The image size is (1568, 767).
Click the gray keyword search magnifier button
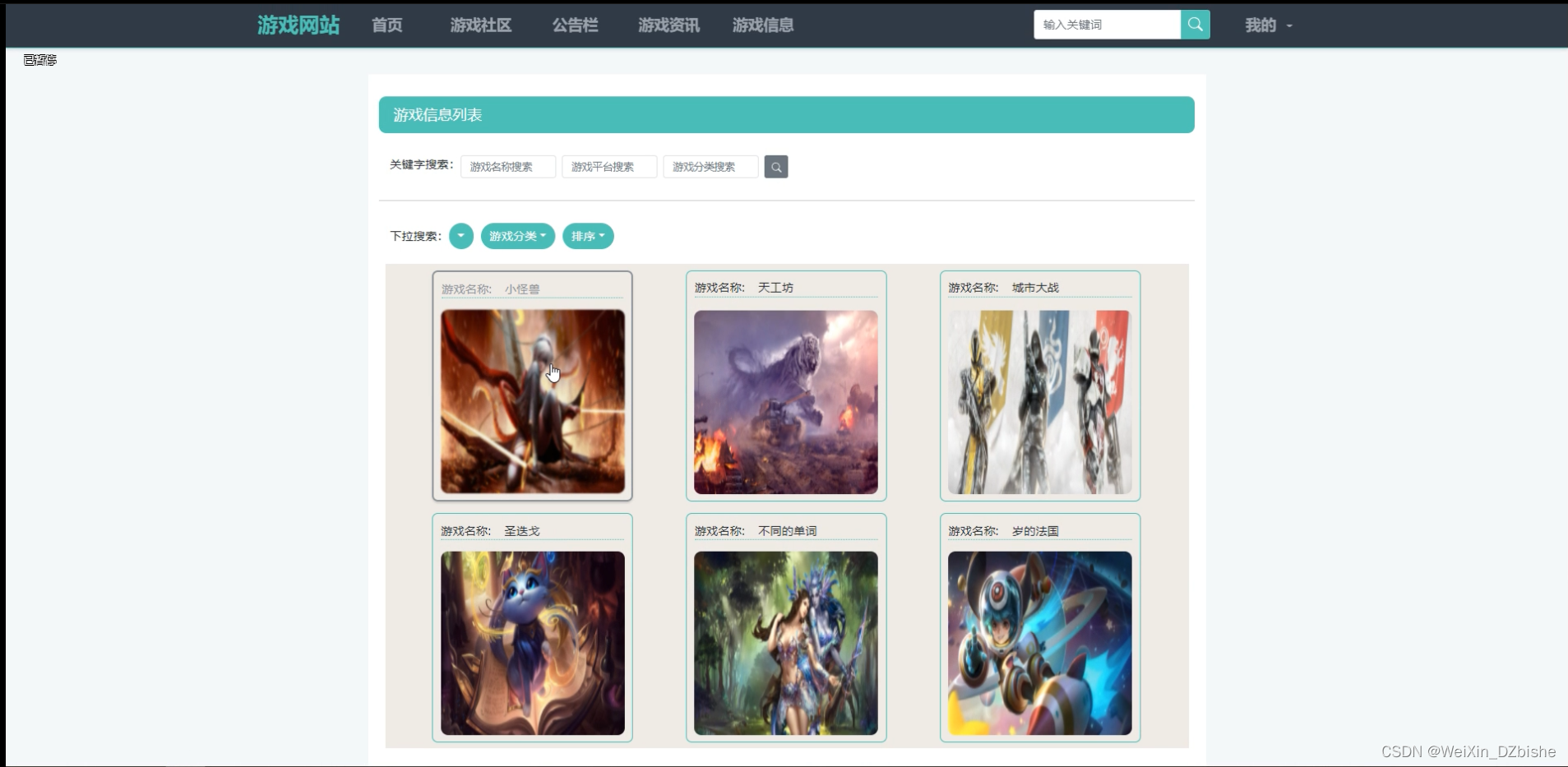pos(776,167)
